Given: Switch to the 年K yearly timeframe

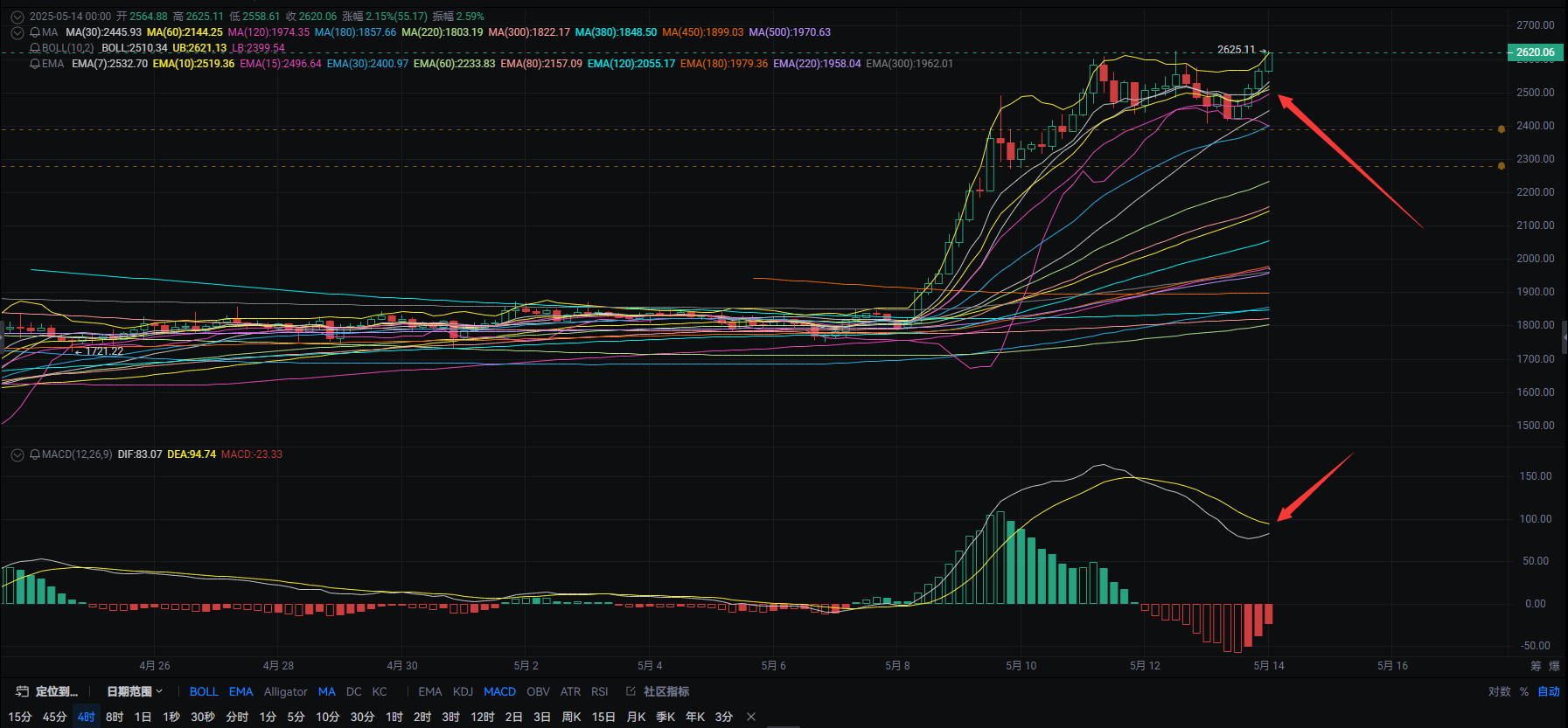Looking at the screenshot, I should click(x=695, y=717).
